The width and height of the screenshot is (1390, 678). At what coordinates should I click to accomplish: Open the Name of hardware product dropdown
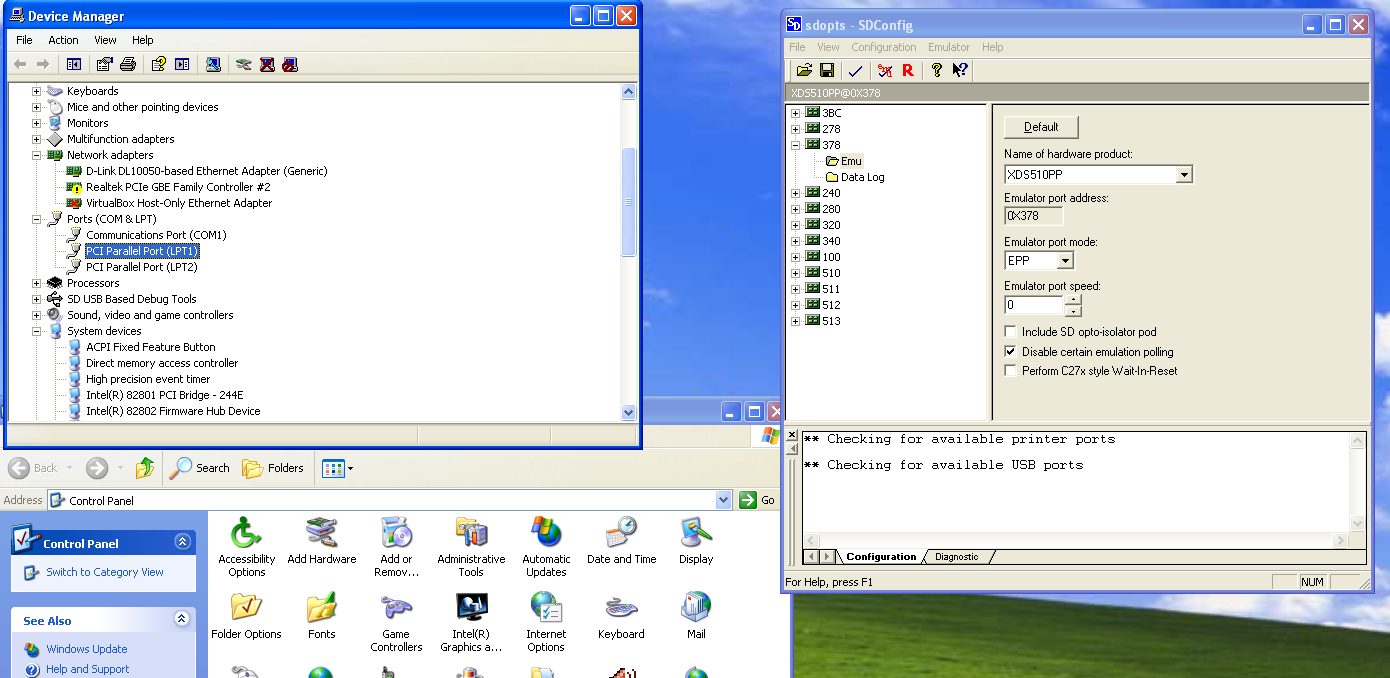point(1184,175)
